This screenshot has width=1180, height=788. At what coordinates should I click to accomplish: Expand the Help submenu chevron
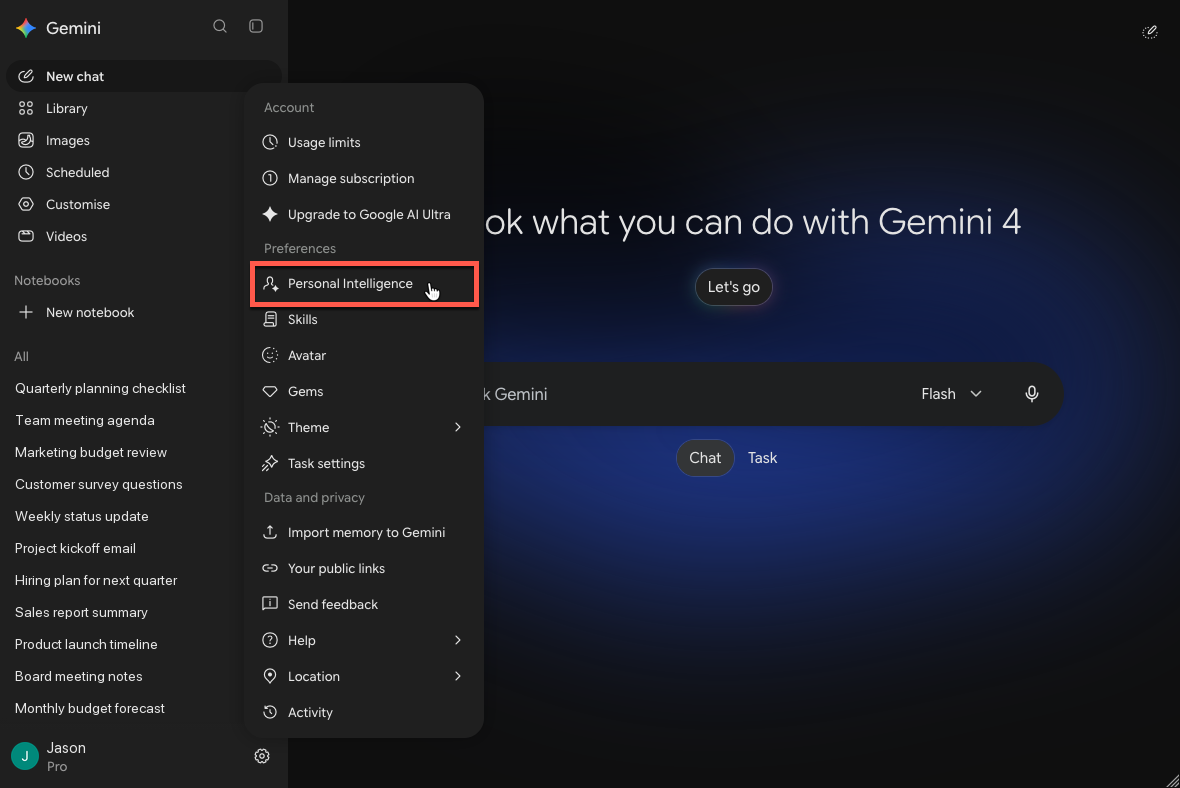coord(458,640)
